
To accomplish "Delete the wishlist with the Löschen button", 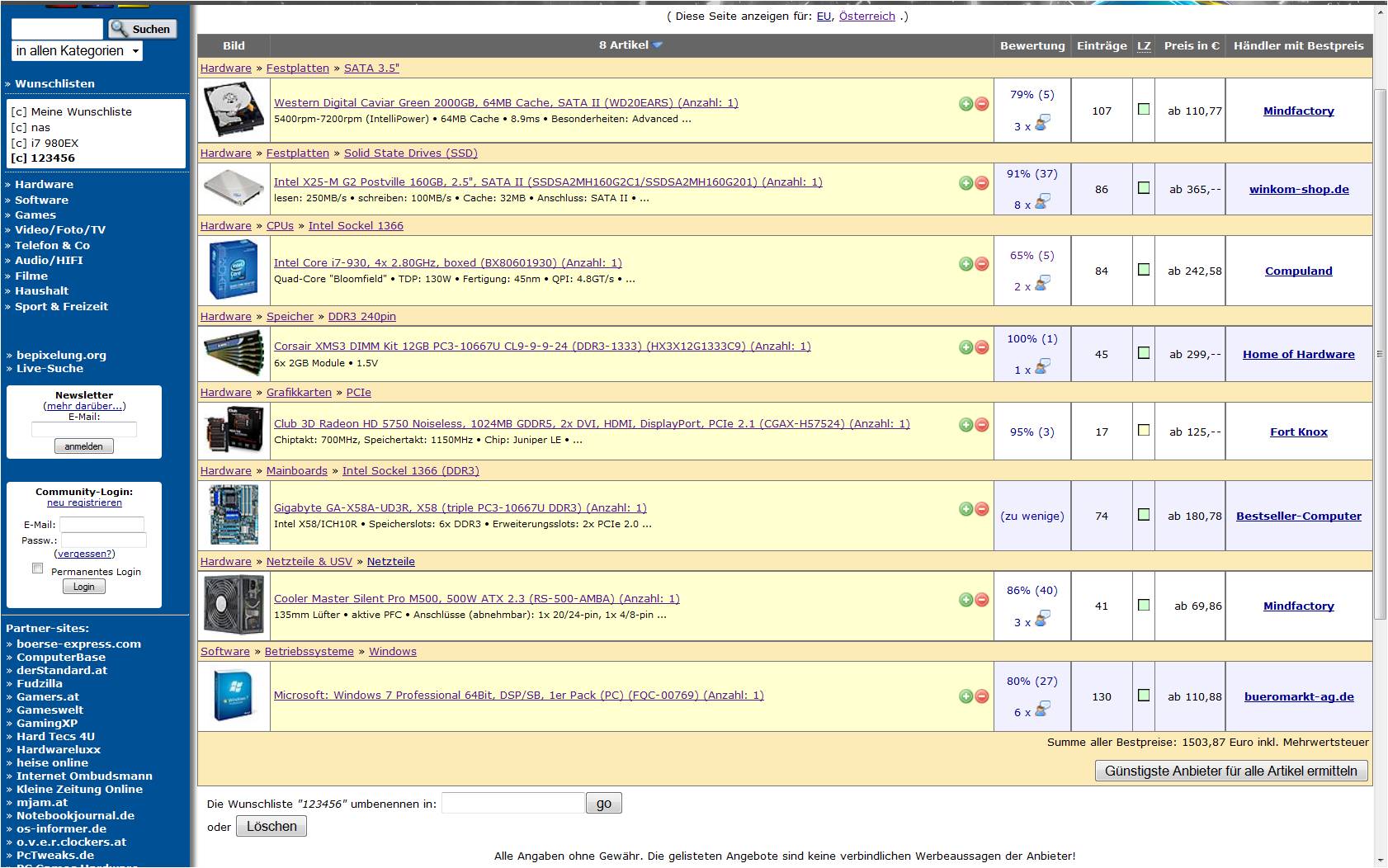I will (271, 827).
